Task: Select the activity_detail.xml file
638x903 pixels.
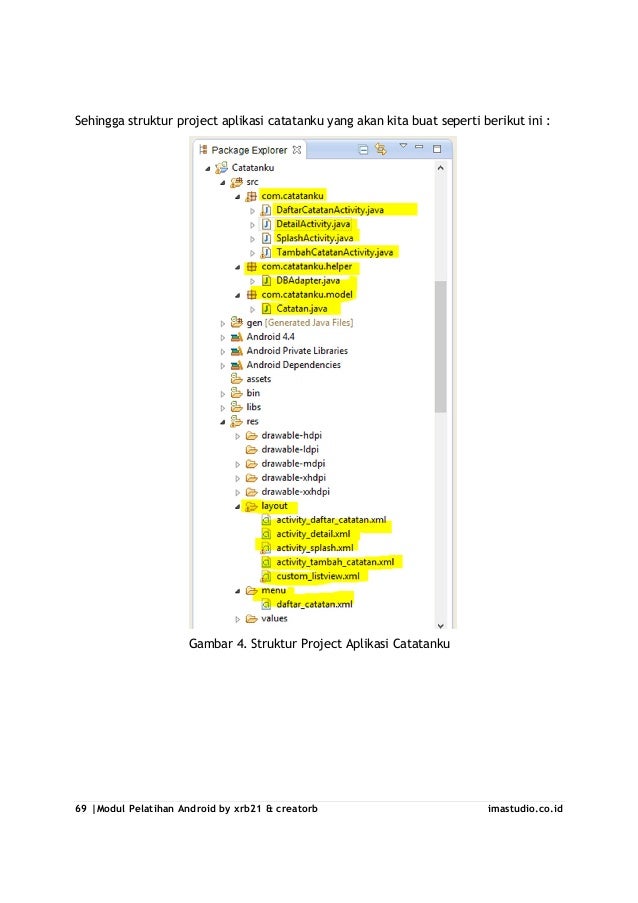Action: pos(313,534)
